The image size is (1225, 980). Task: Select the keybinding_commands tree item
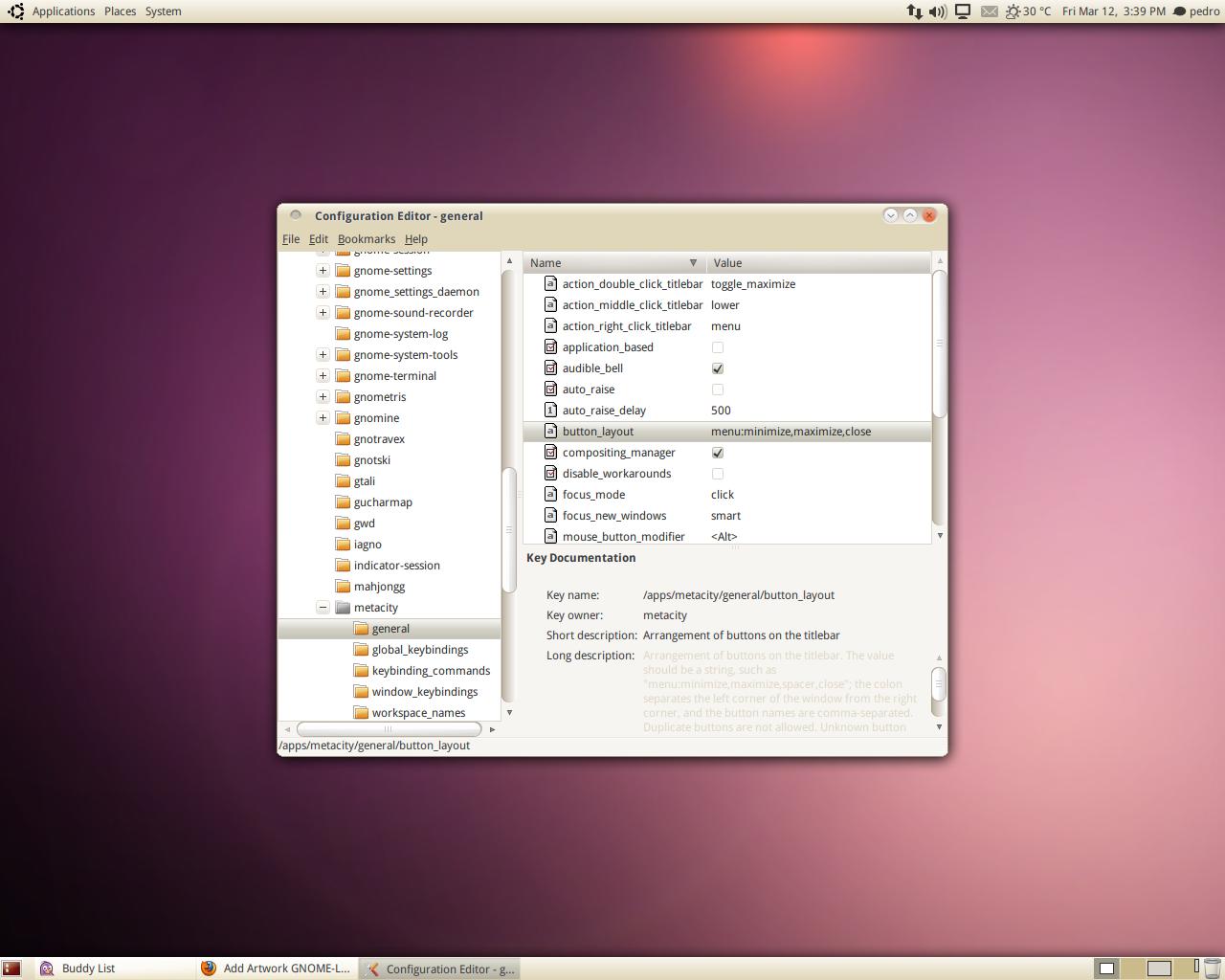(431, 671)
